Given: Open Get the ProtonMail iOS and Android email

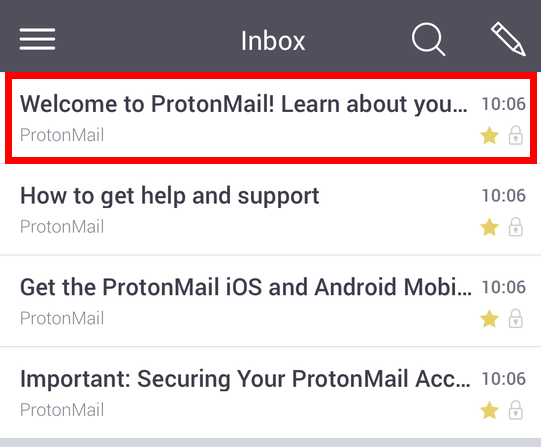Looking at the screenshot, I should coord(270,301).
